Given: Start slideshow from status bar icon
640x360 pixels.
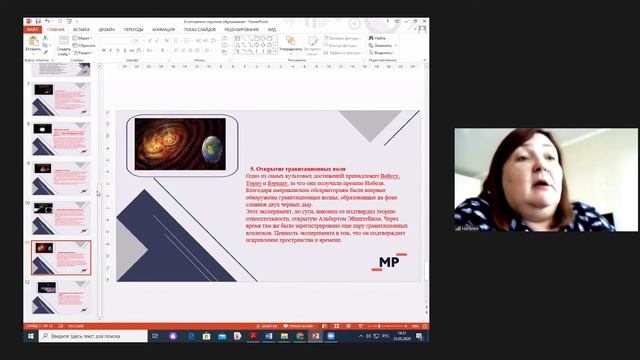Looking at the screenshot, I should [x=360, y=326].
